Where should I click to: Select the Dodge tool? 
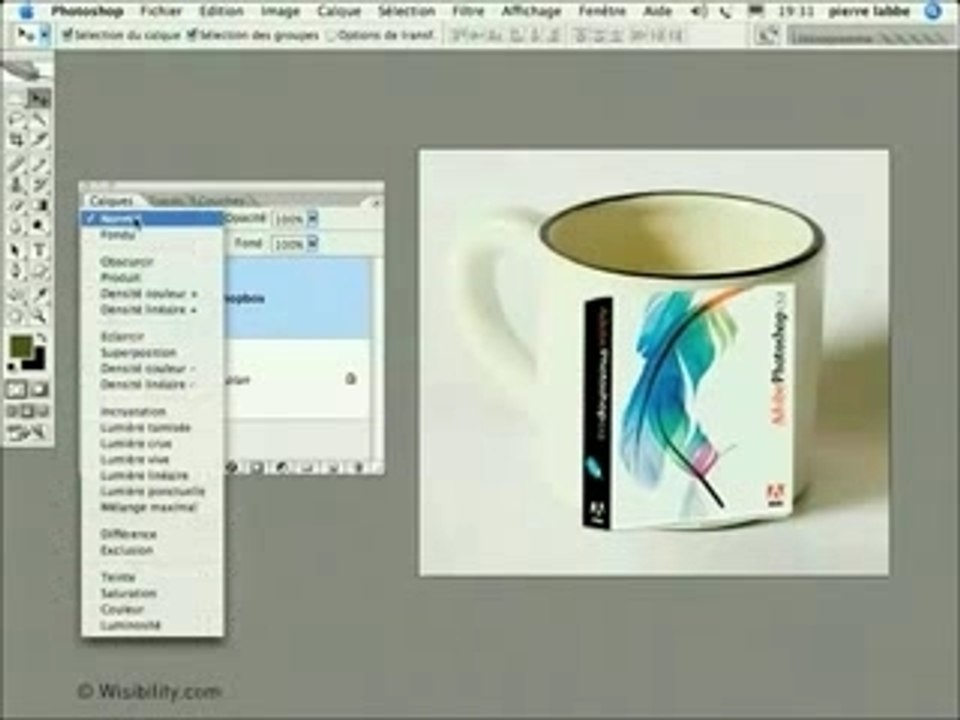click(38, 227)
